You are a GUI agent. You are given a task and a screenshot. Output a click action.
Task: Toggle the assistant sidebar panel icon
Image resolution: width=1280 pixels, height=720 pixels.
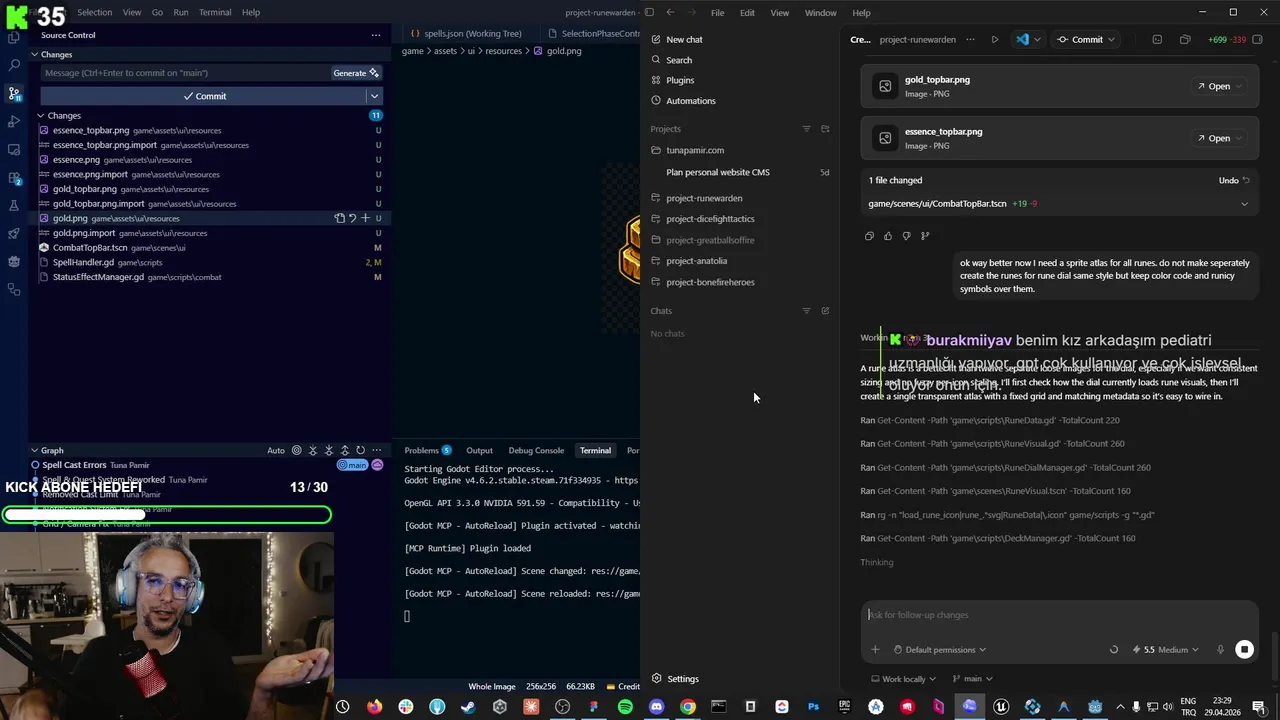coord(649,12)
